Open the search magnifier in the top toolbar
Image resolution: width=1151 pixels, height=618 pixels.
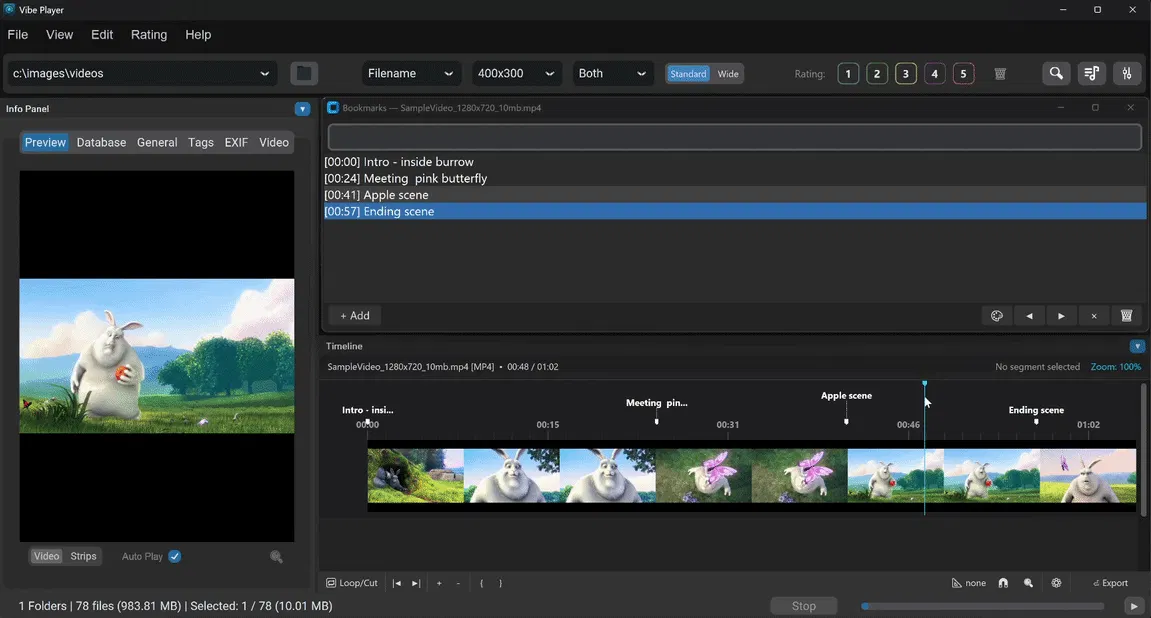(1056, 73)
